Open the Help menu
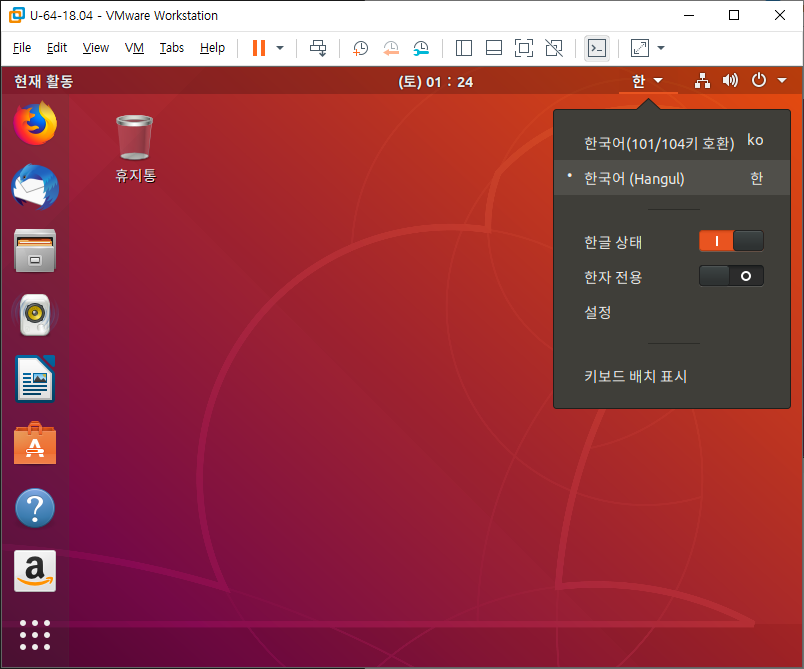The width and height of the screenshot is (804, 669). 212,48
